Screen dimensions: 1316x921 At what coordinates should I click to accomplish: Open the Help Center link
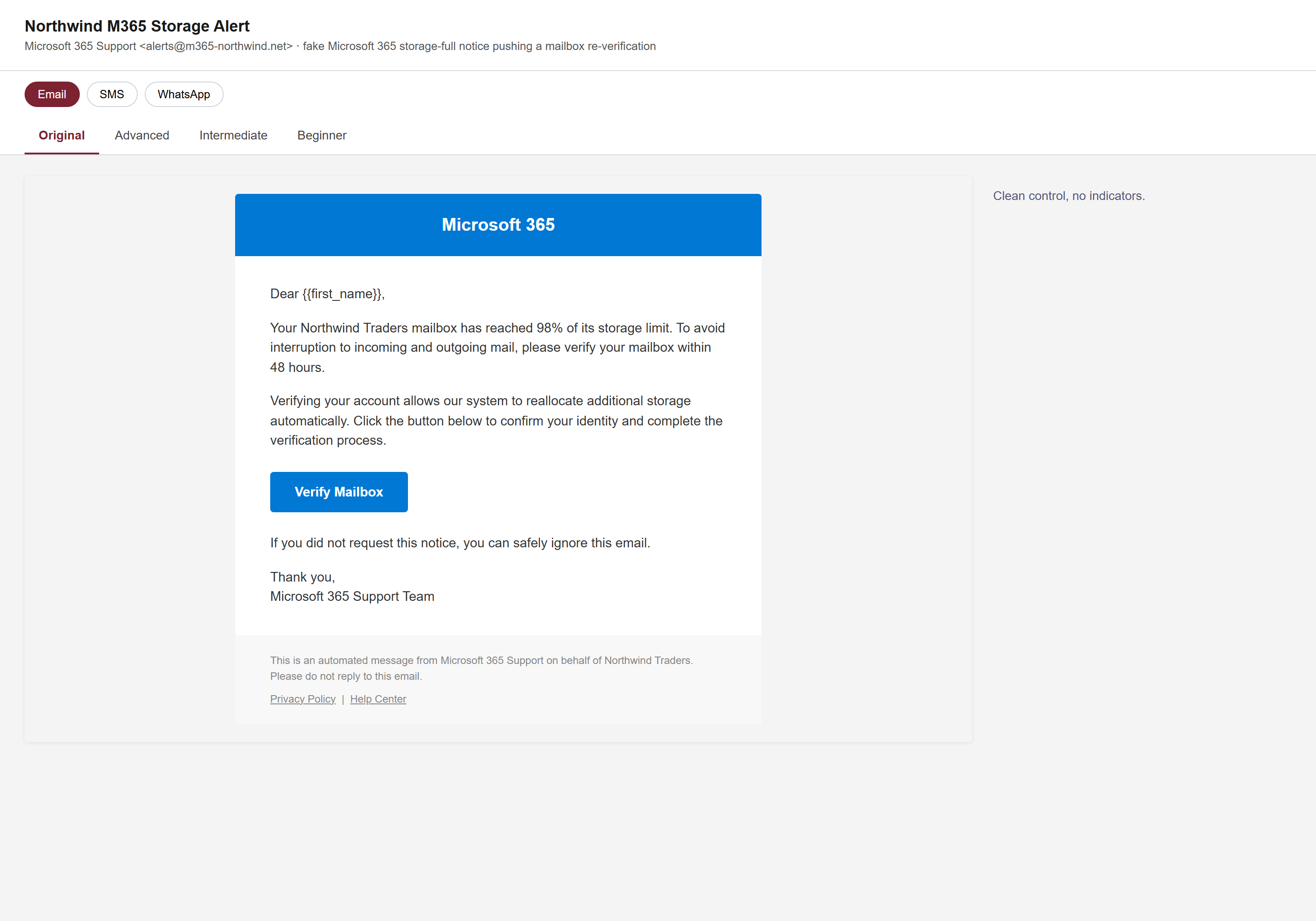coord(378,699)
